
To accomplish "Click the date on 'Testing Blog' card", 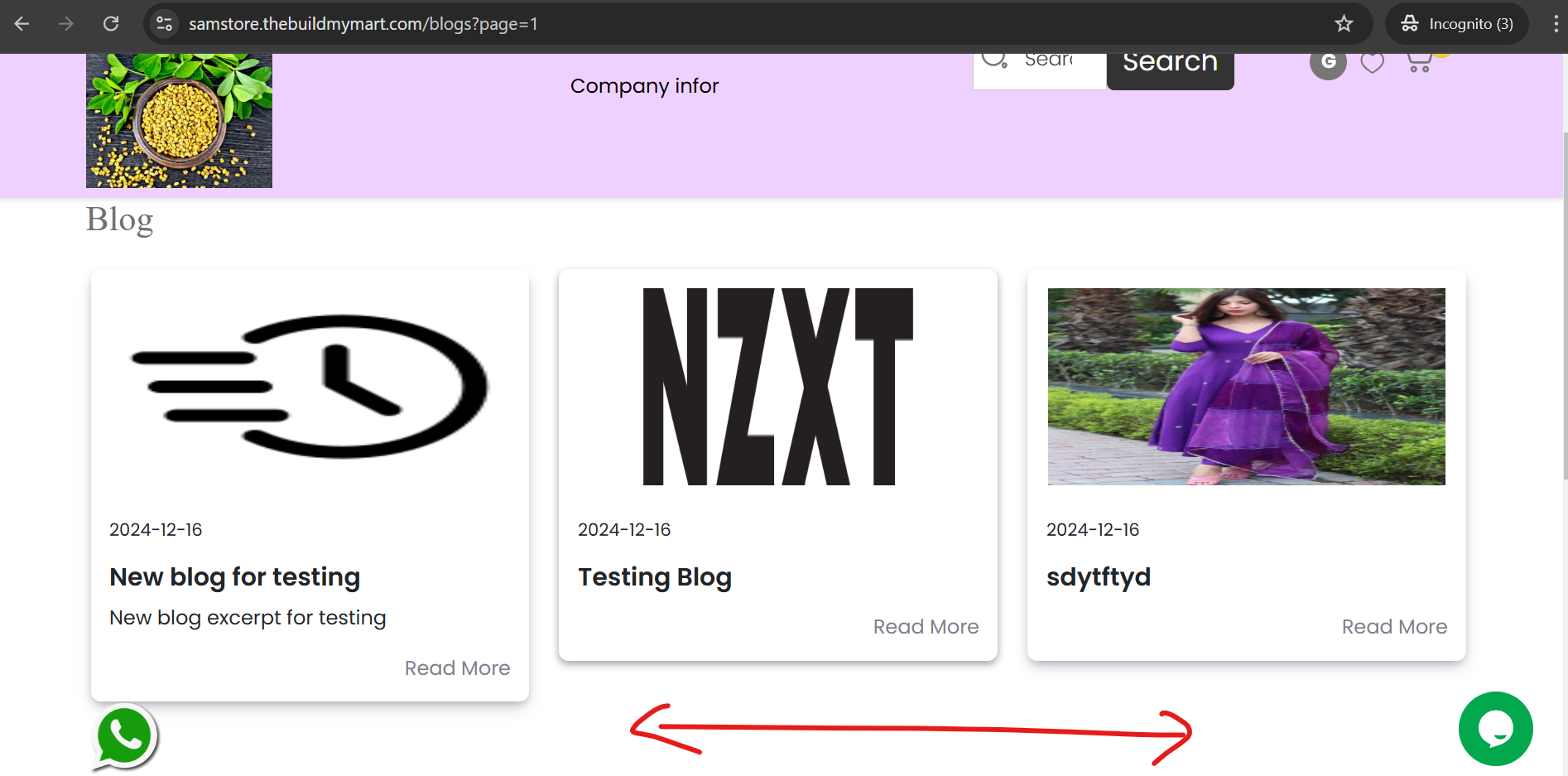I will tap(624, 530).
